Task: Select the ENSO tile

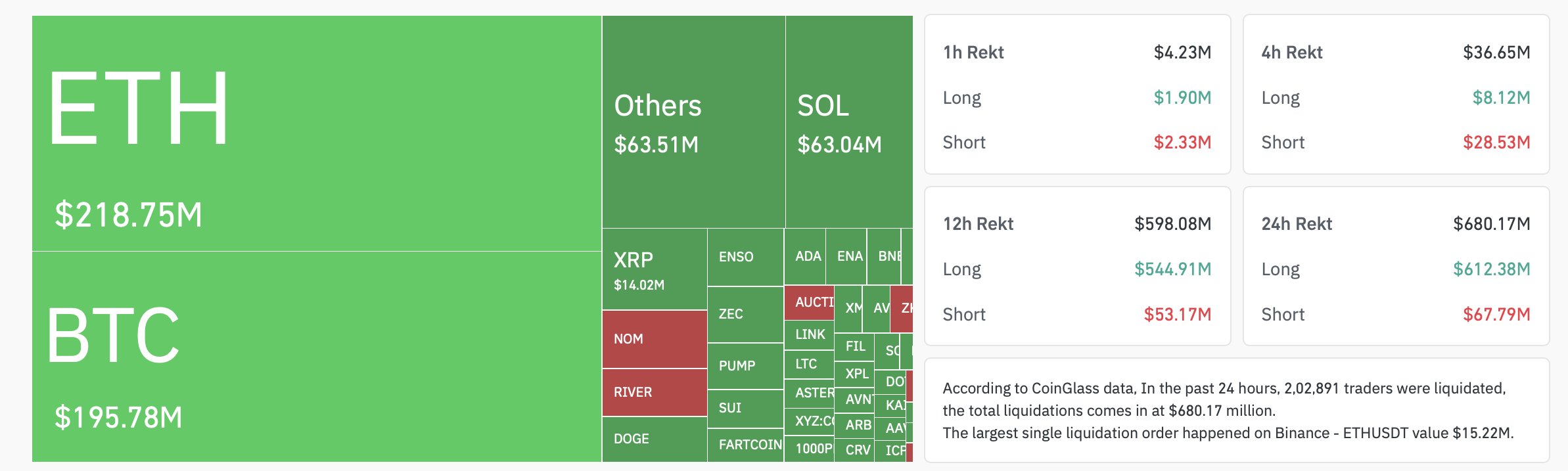Action: (x=745, y=257)
